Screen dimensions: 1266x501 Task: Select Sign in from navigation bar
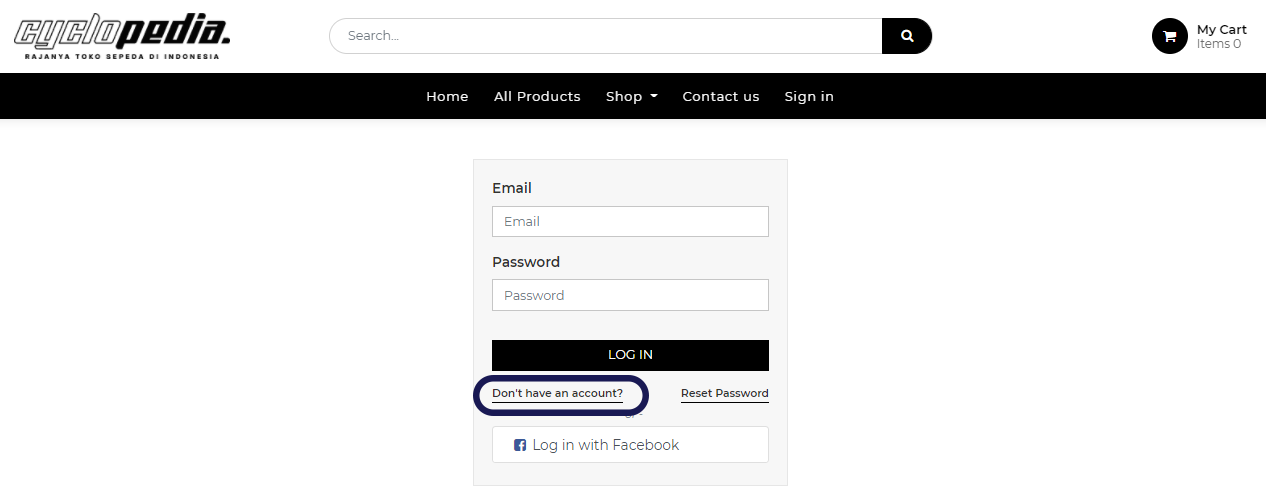tap(809, 97)
